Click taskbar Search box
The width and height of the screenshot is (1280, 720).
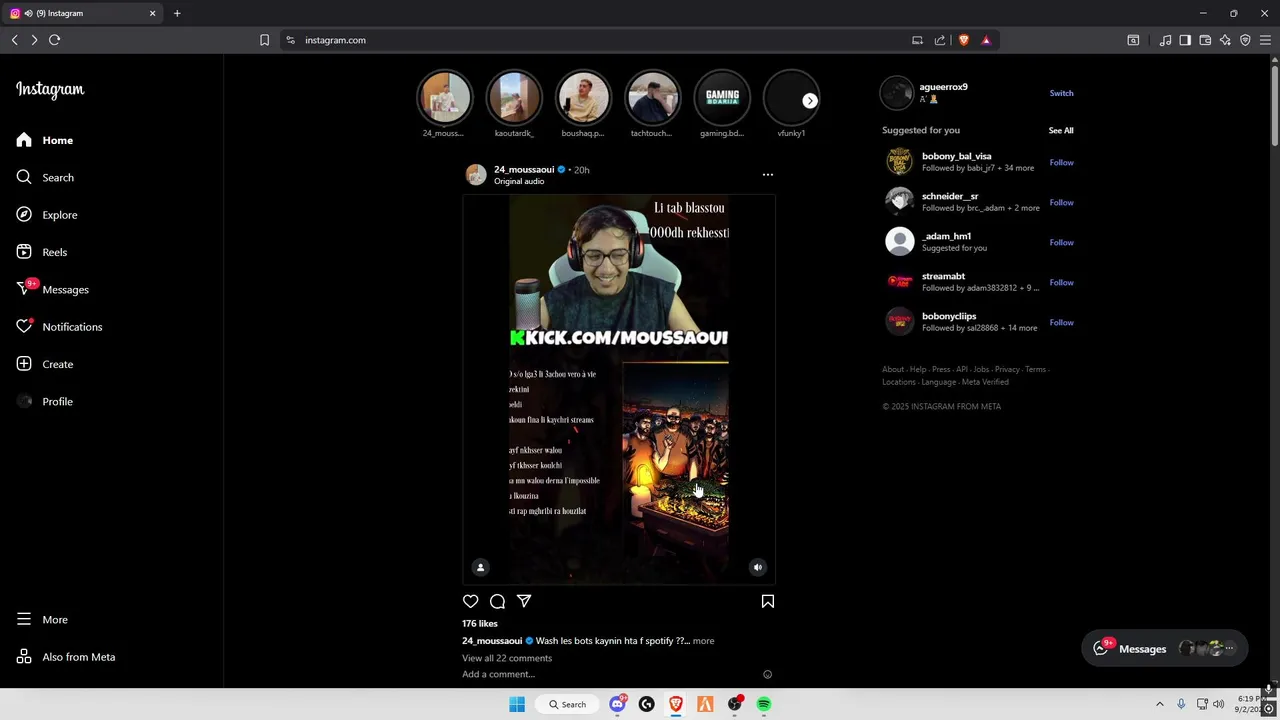(x=567, y=704)
